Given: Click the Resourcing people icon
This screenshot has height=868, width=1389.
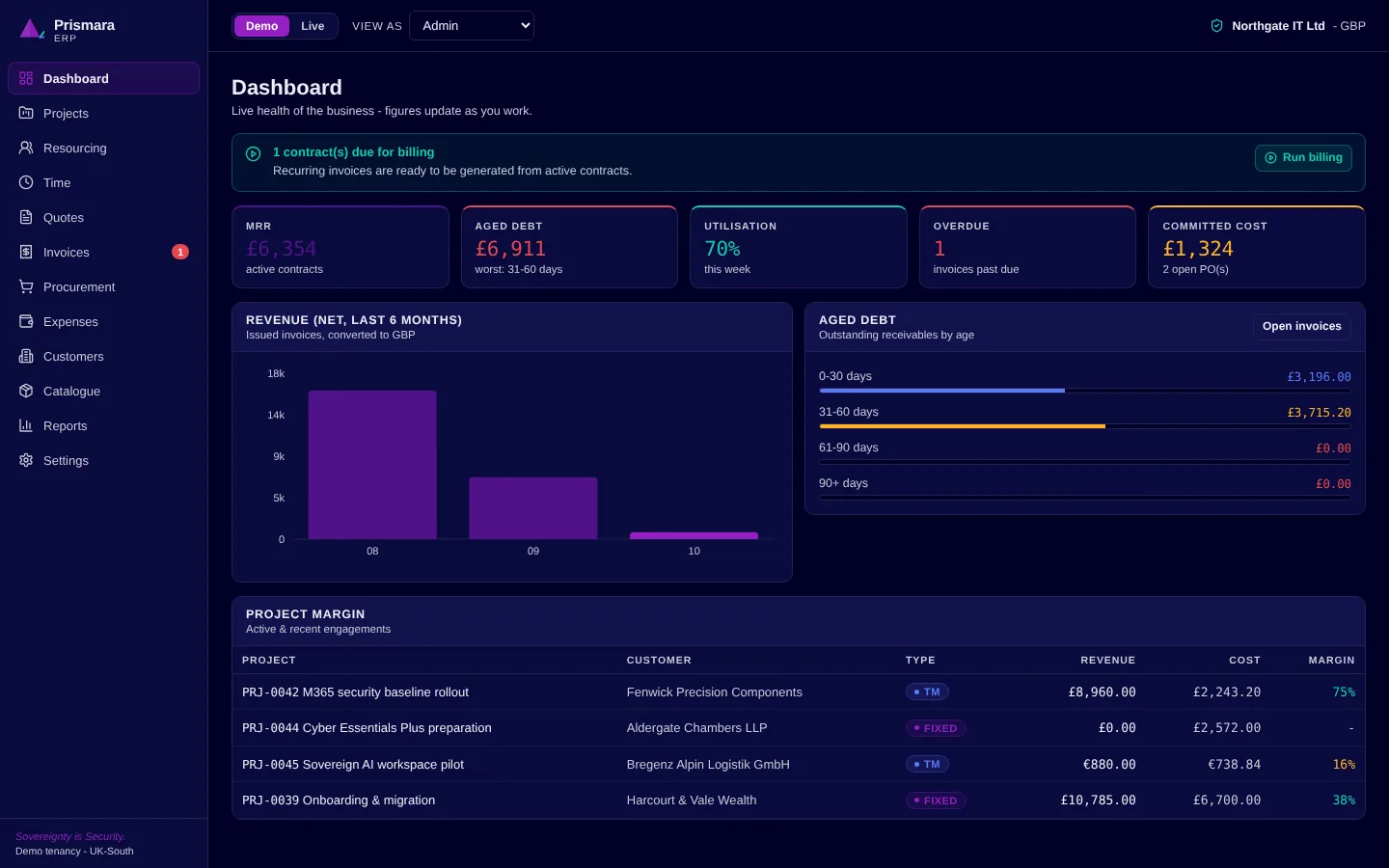Looking at the screenshot, I should pyautogui.click(x=26, y=148).
